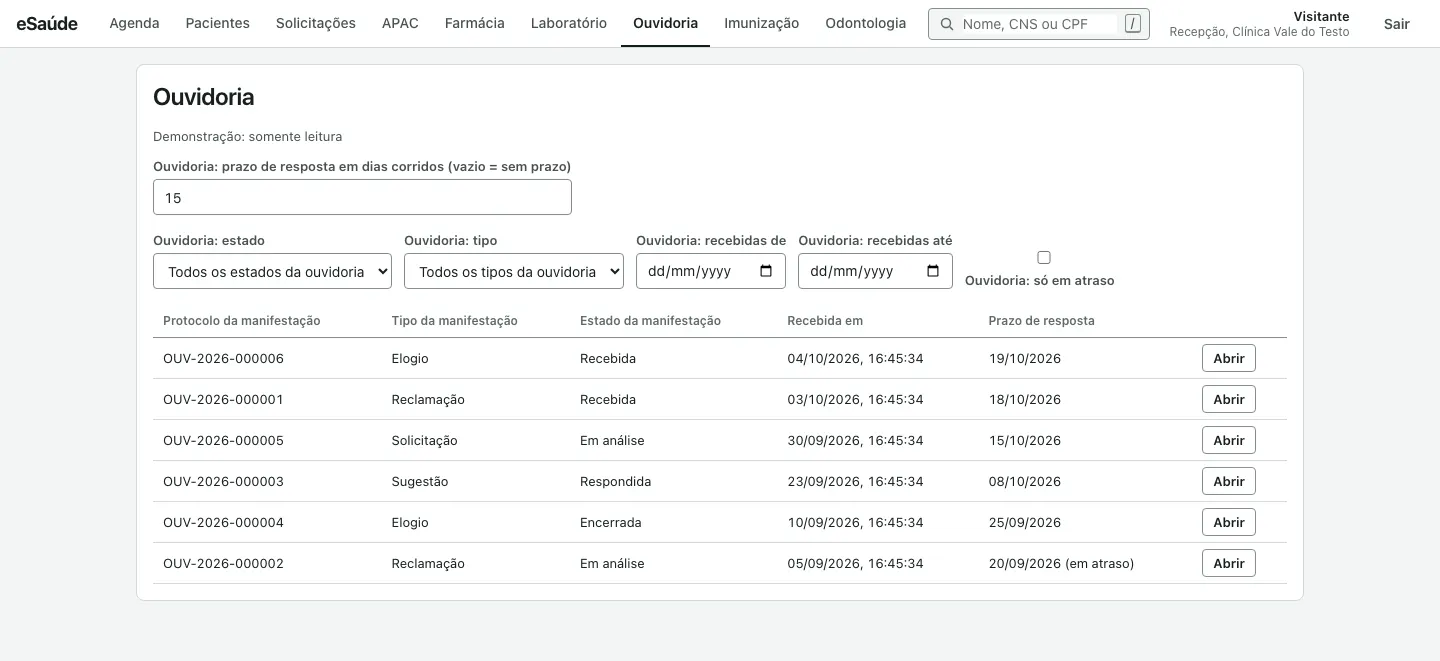The image size is (1440, 661).
Task: Select the Ouvidoria tab
Action: pyautogui.click(x=666, y=23)
